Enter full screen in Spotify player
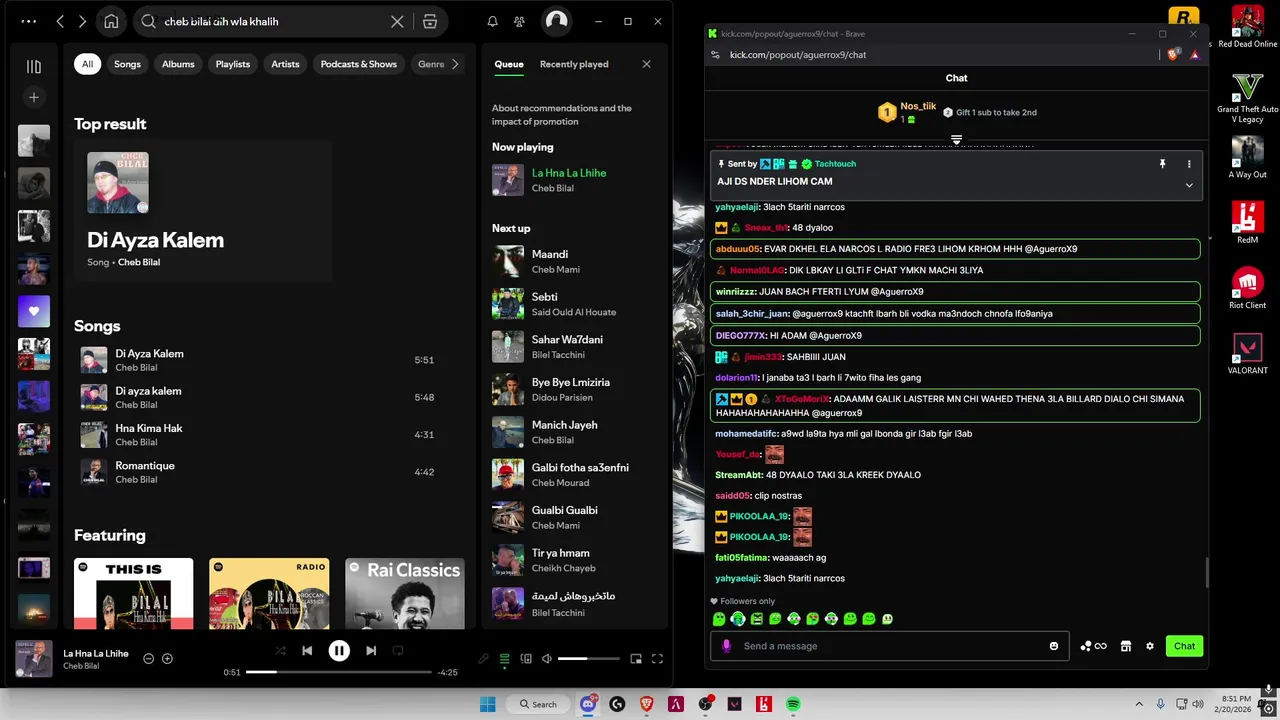The image size is (1280, 720). 657,659
